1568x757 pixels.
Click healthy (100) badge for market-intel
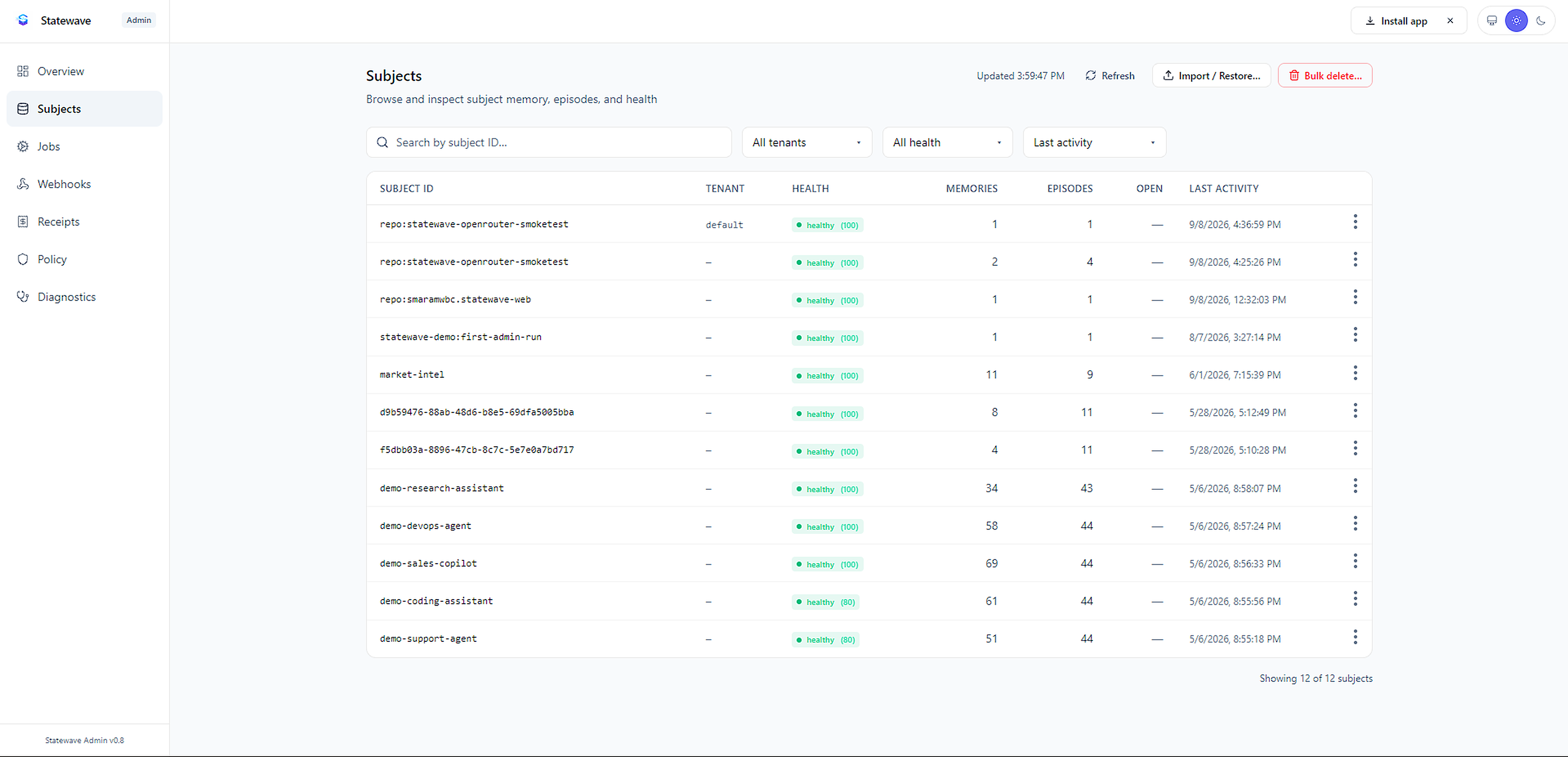pos(827,376)
